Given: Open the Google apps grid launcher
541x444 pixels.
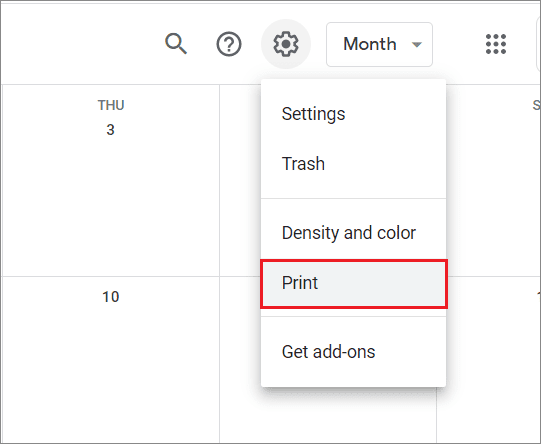Looking at the screenshot, I should (x=496, y=44).
